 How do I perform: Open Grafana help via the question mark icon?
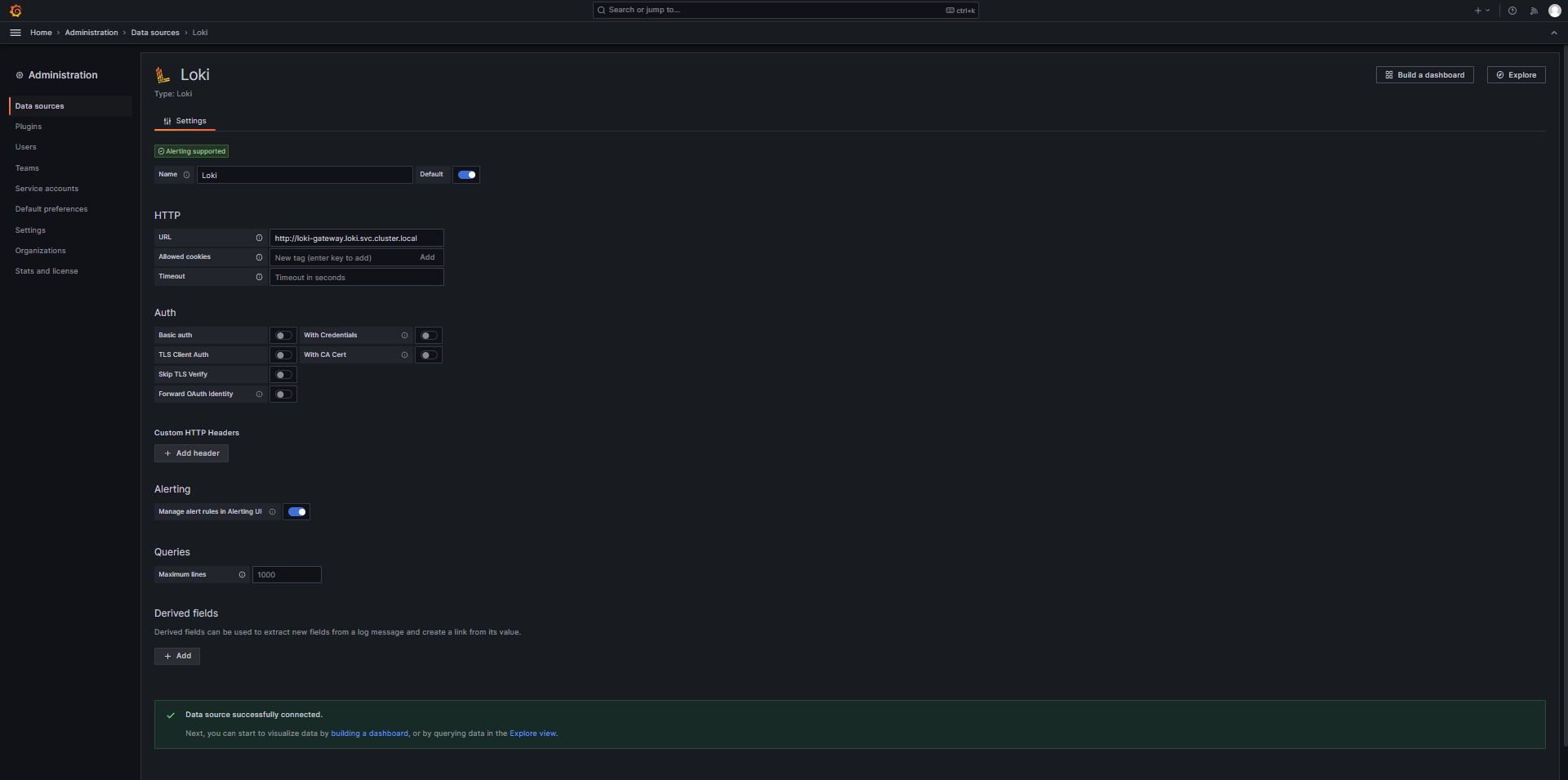(1512, 11)
